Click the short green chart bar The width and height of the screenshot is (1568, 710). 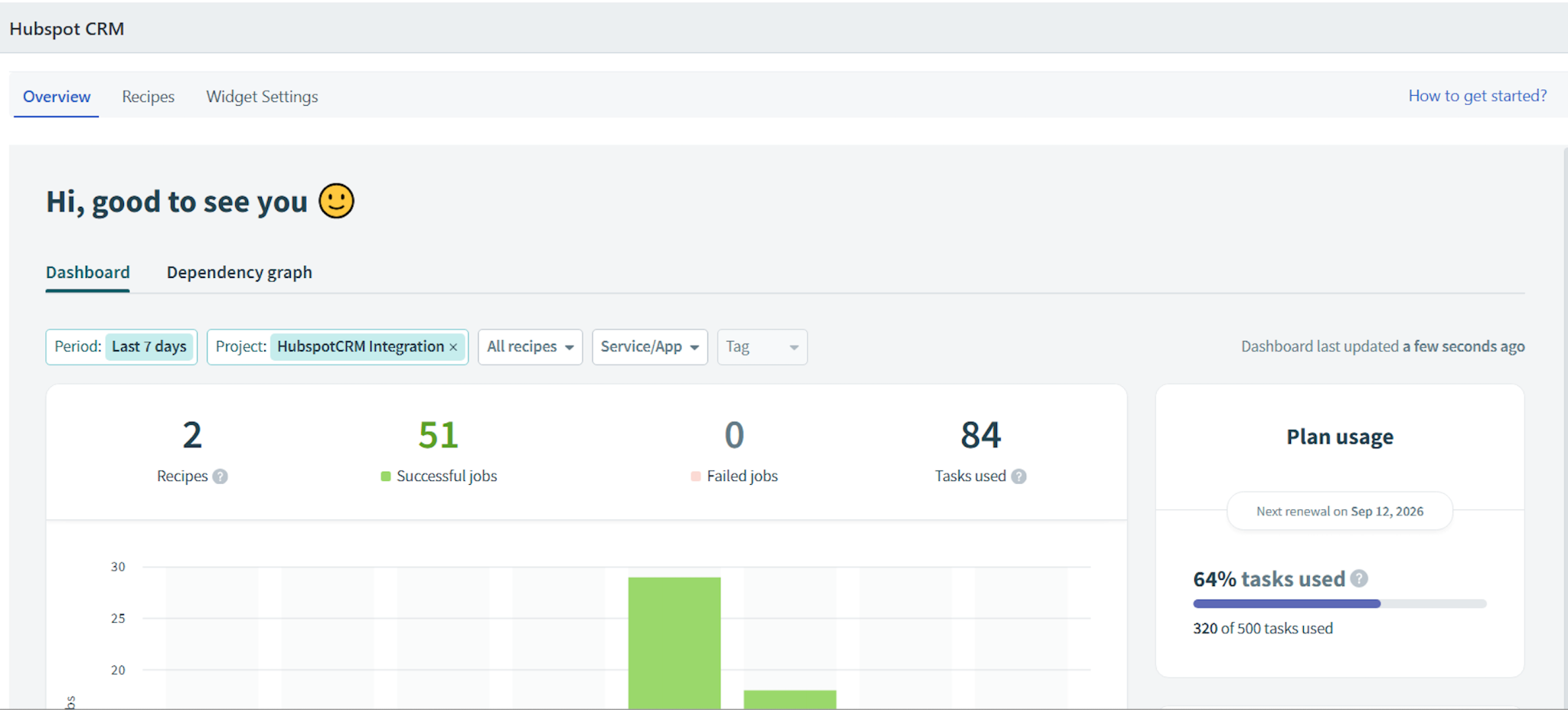(x=790, y=699)
